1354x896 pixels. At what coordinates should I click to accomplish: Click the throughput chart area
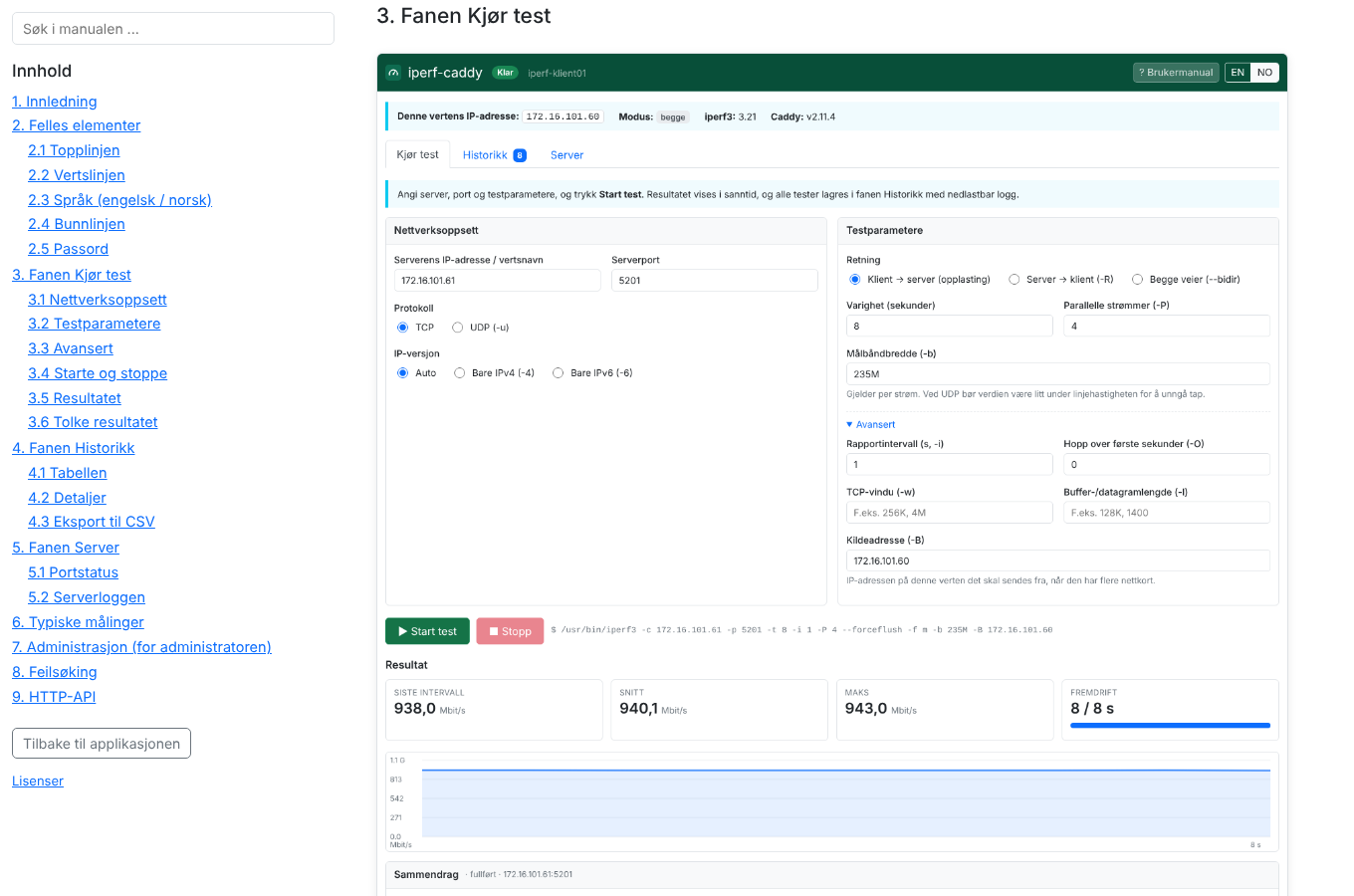click(x=831, y=801)
